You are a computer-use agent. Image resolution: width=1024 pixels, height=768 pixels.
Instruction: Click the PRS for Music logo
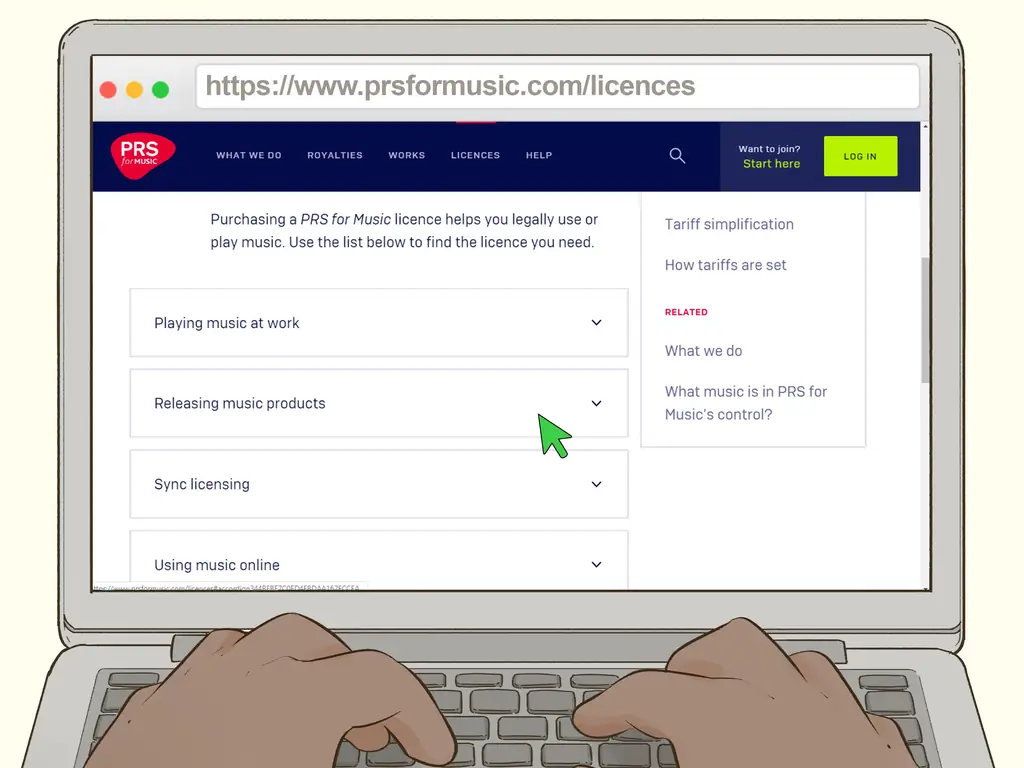143,155
